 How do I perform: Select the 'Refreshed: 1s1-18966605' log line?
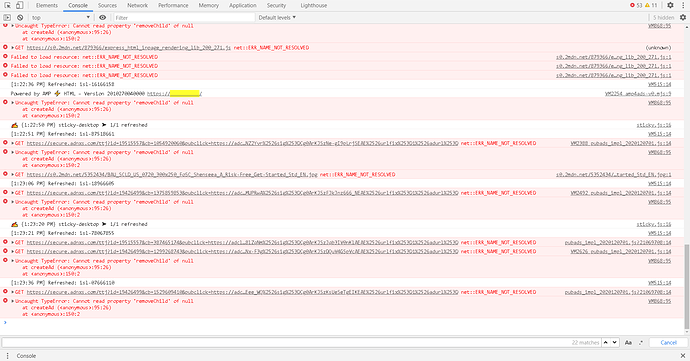click(x=62, y=184)
